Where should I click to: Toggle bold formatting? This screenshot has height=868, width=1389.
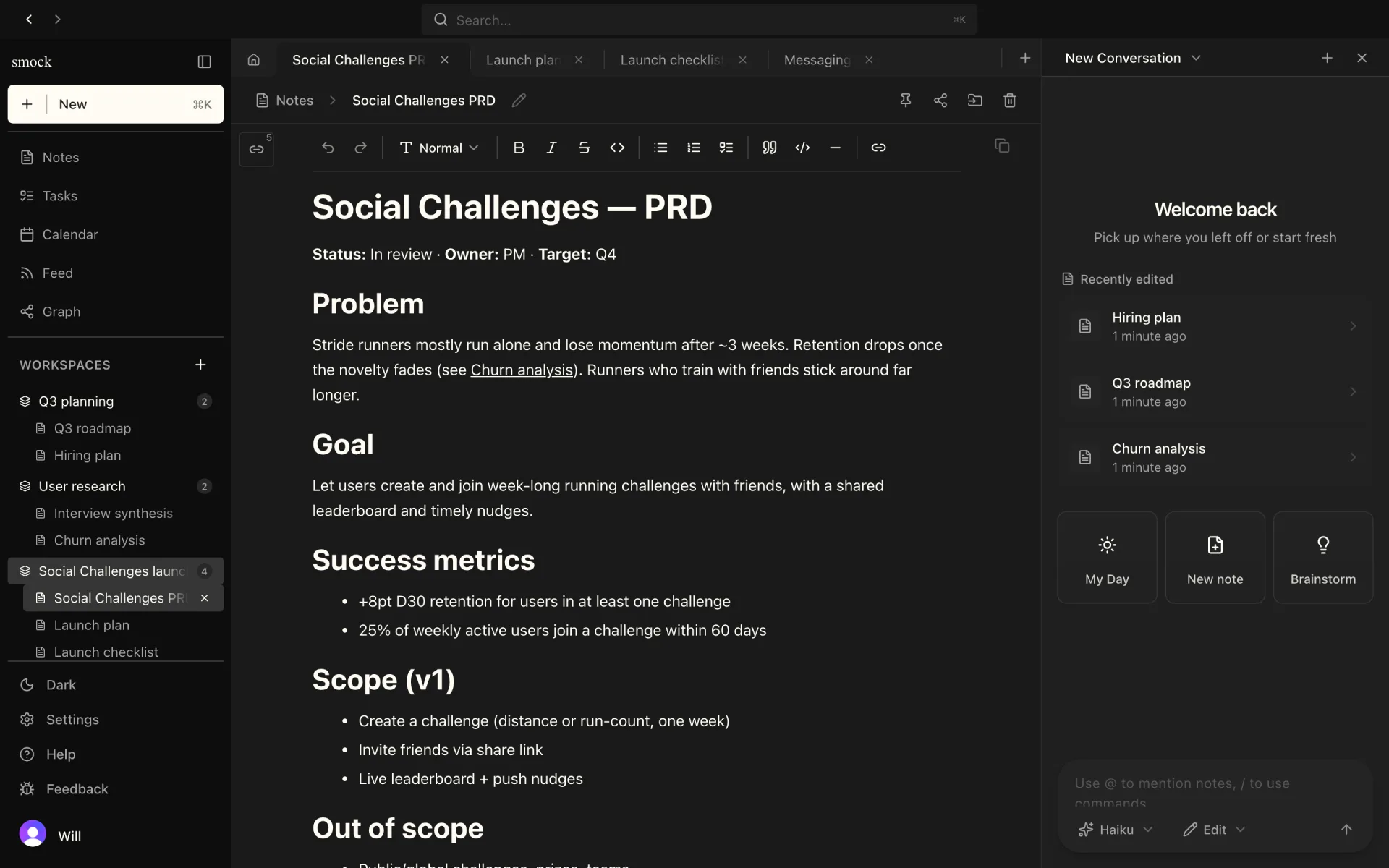pyautogui.click(x=519, y=148)
